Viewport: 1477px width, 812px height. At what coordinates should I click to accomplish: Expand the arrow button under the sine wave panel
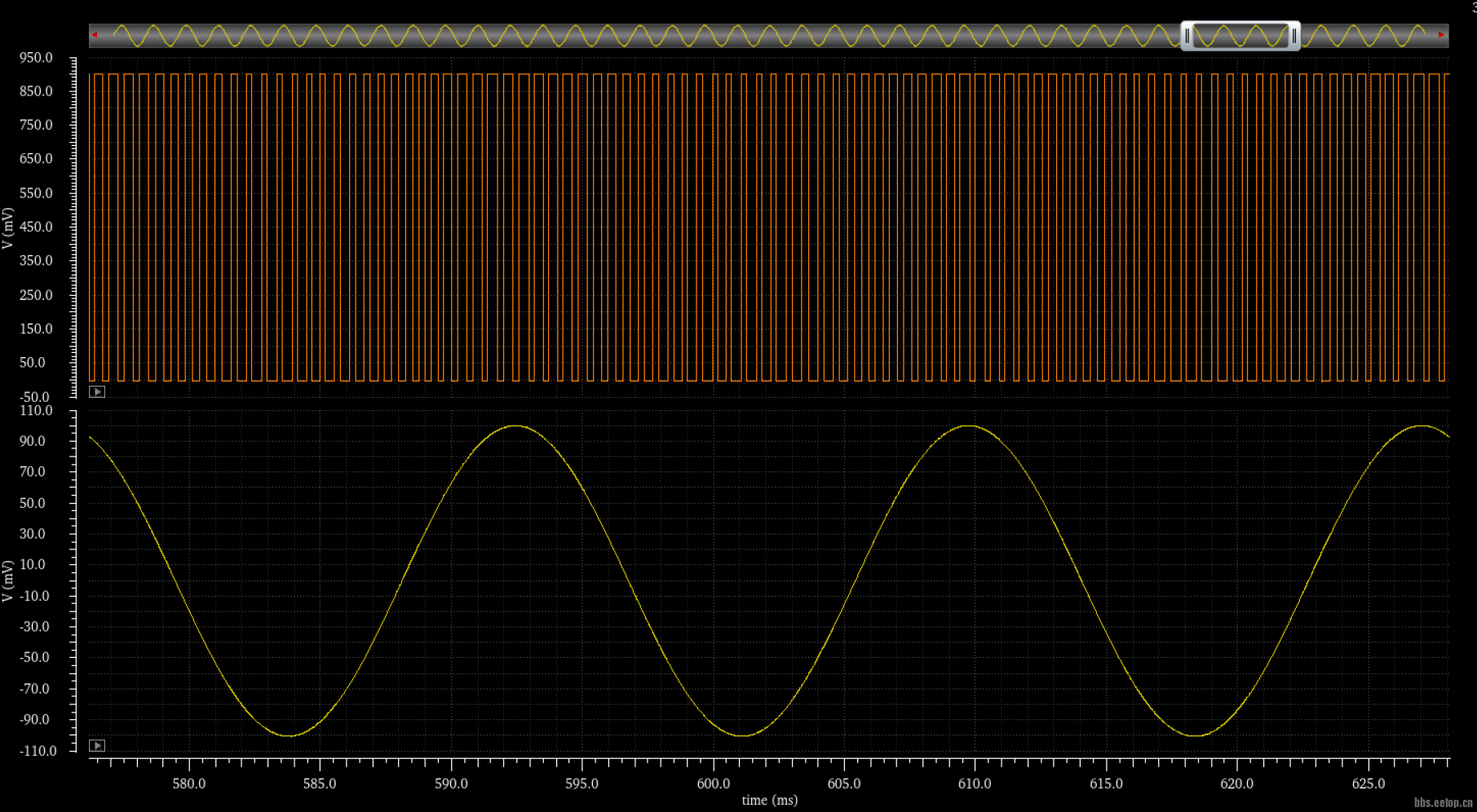point(97,745)
